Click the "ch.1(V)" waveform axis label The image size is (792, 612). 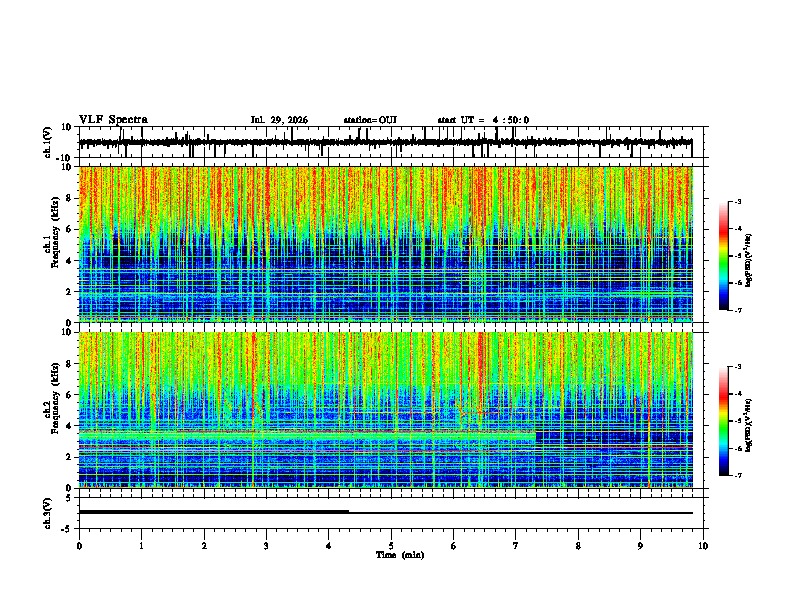pos(48,142)
